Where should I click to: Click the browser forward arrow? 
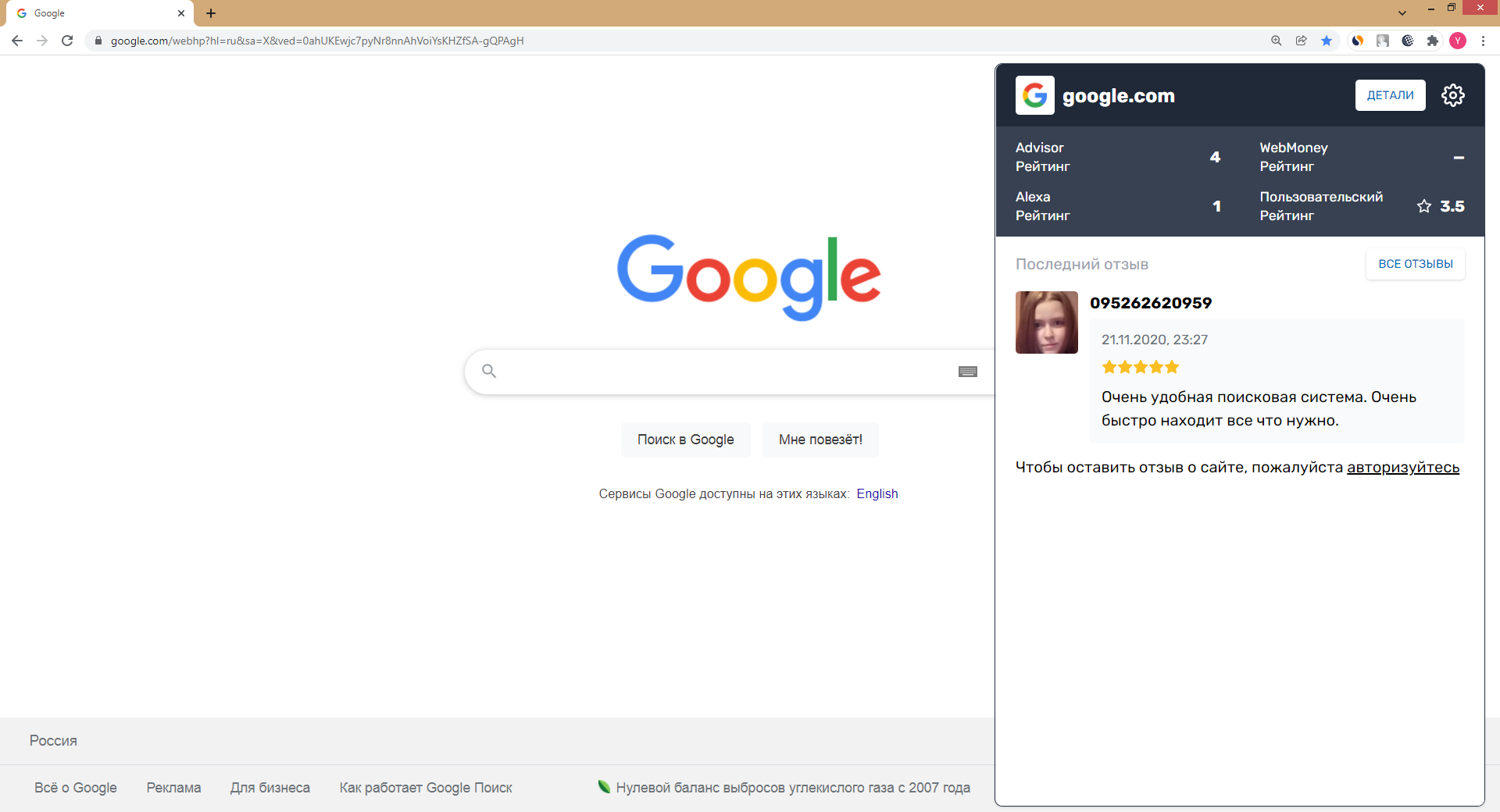42,41
